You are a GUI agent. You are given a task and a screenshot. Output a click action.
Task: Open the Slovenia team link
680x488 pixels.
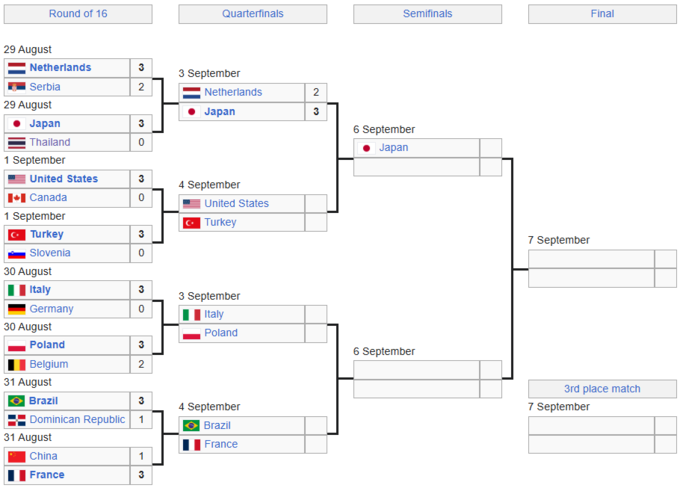click(50, 254)
